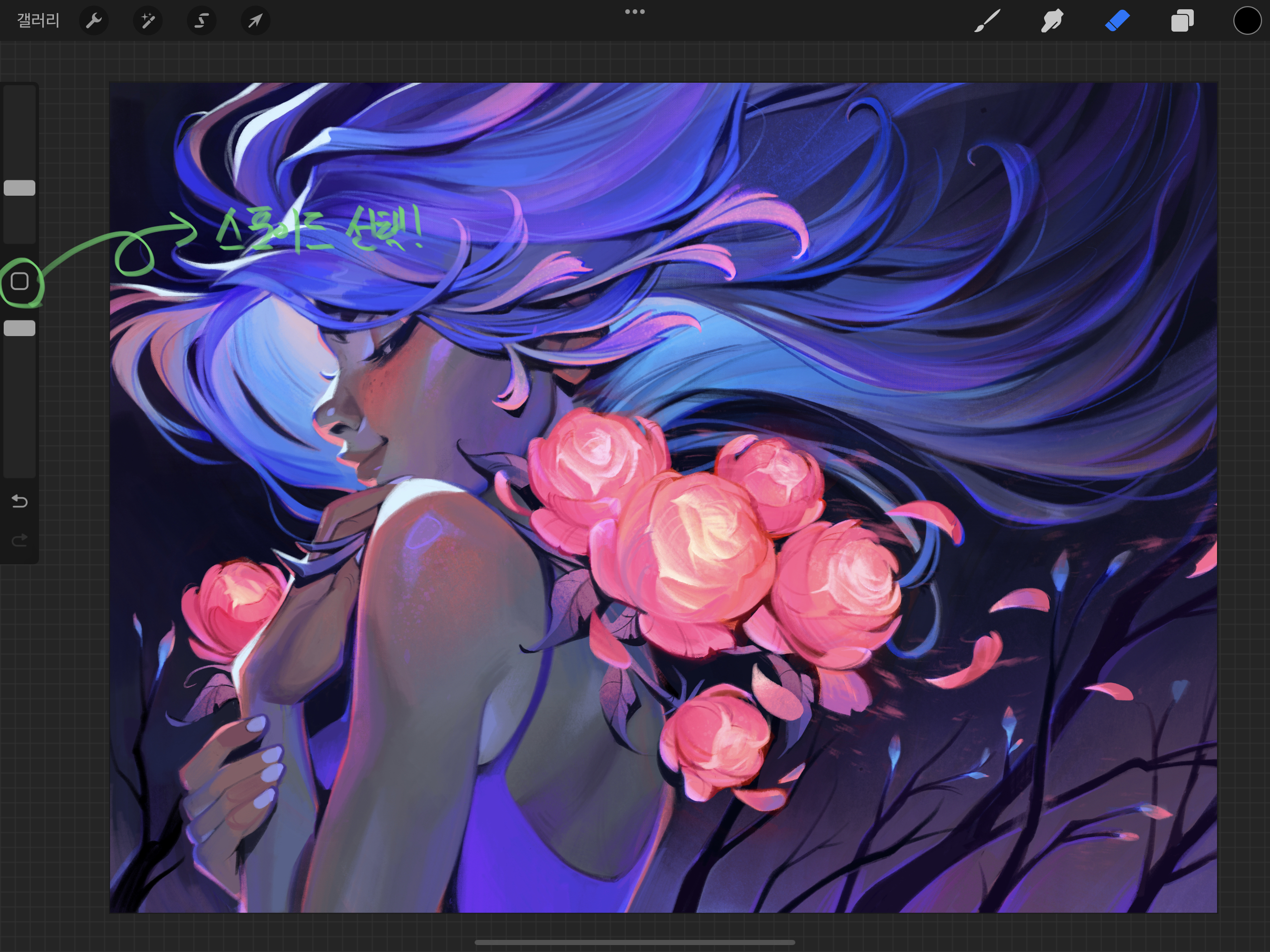Open the Adjustments magic wand menu
The height and width of the screenshot is (952, 1270).
tap(147, 21)
